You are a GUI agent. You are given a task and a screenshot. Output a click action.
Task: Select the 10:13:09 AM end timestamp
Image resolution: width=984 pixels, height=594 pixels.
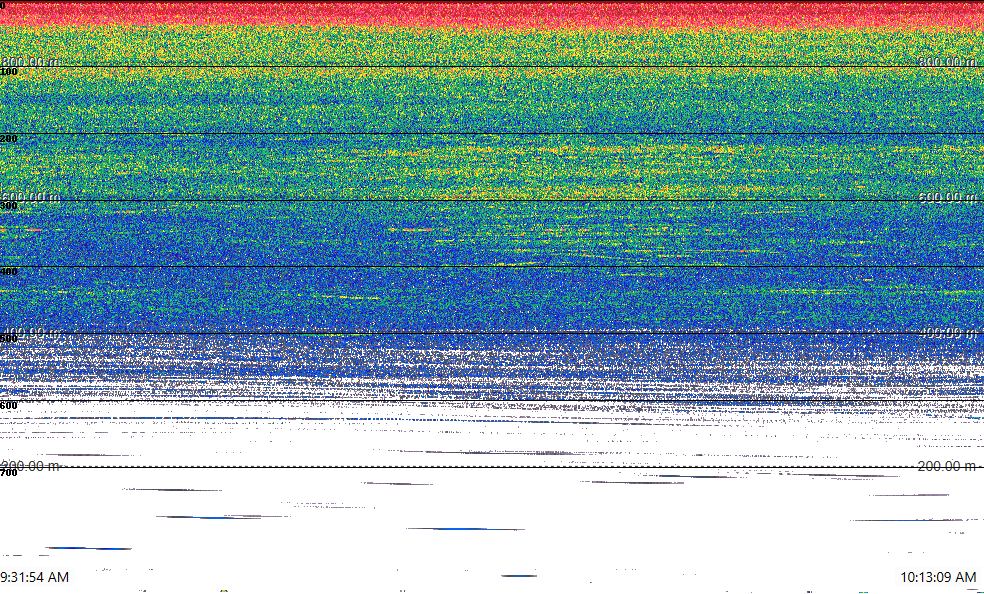click(x=938, y=577)
